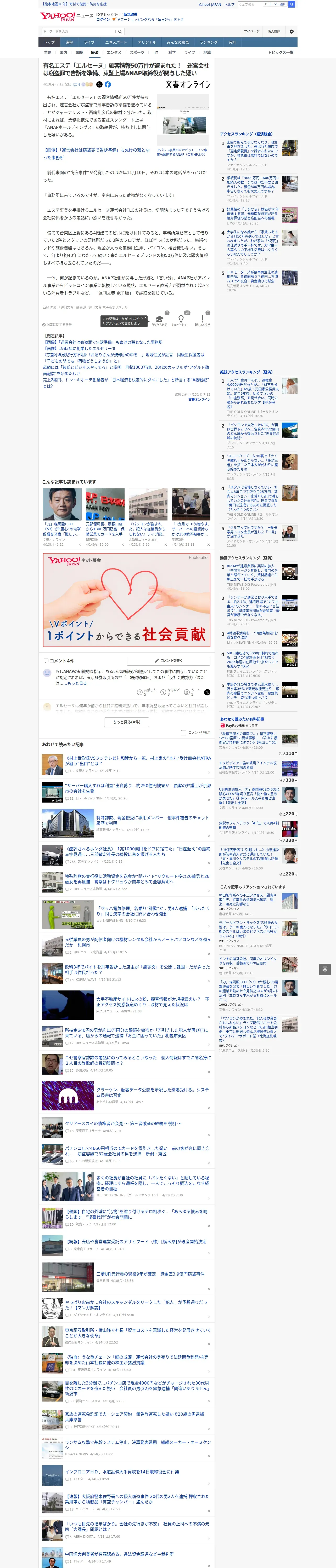Click the もっと見る(4件) comments button
The image size is (336, 1568).
127,722
